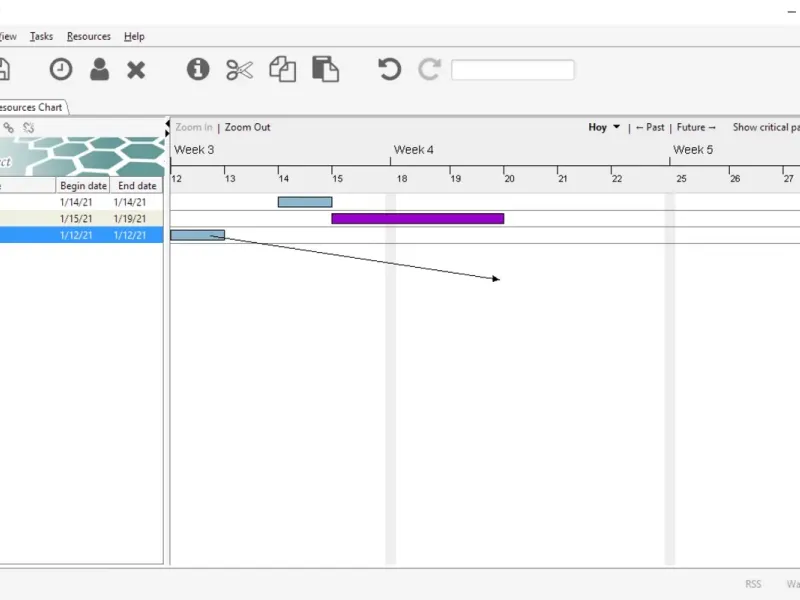The image size is (800, 600).
Task: Click the New Resource person icon
Action: click(x=99, y=69)
